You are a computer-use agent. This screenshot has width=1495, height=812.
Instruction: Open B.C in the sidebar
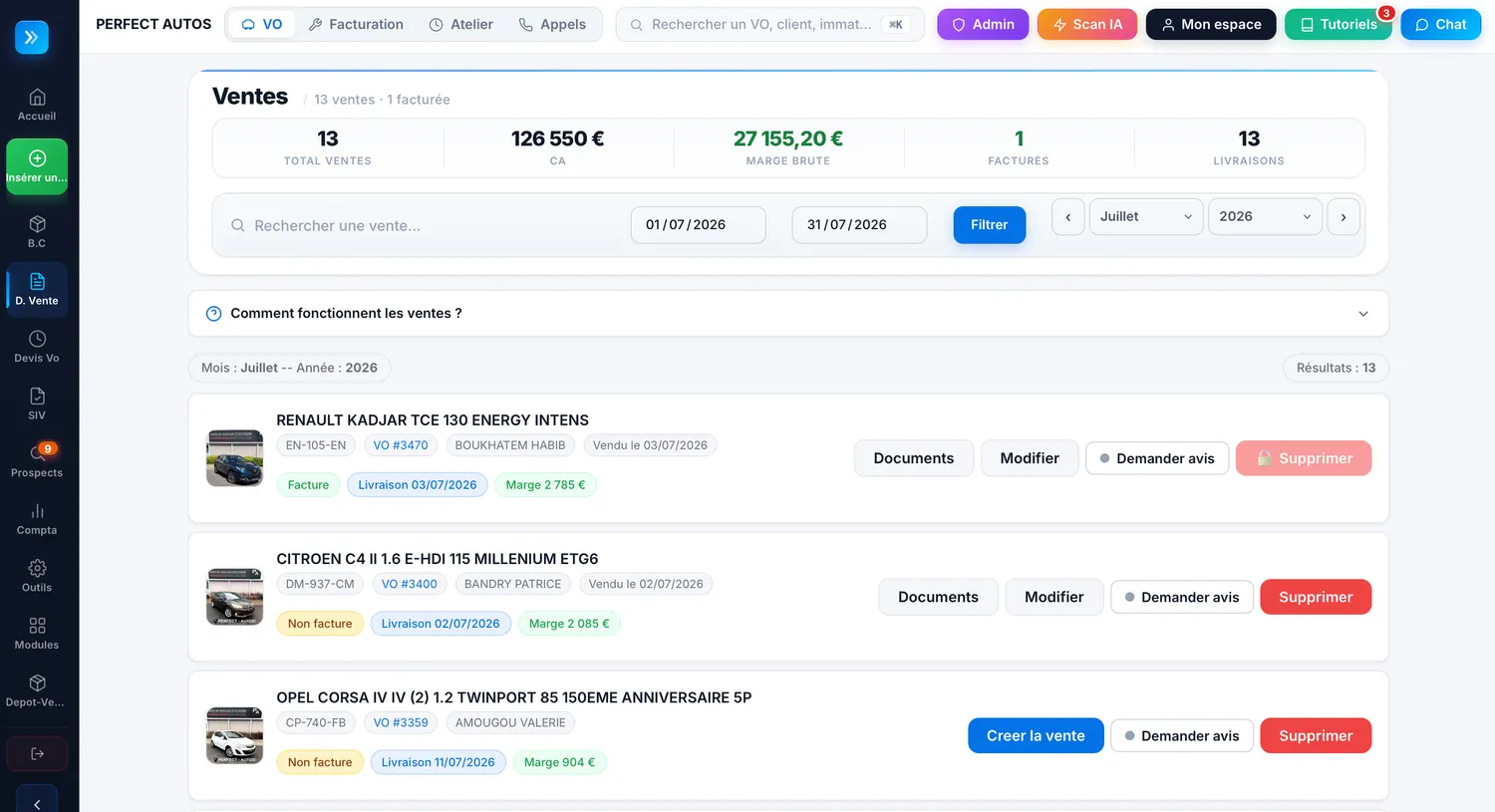point(37,231)
